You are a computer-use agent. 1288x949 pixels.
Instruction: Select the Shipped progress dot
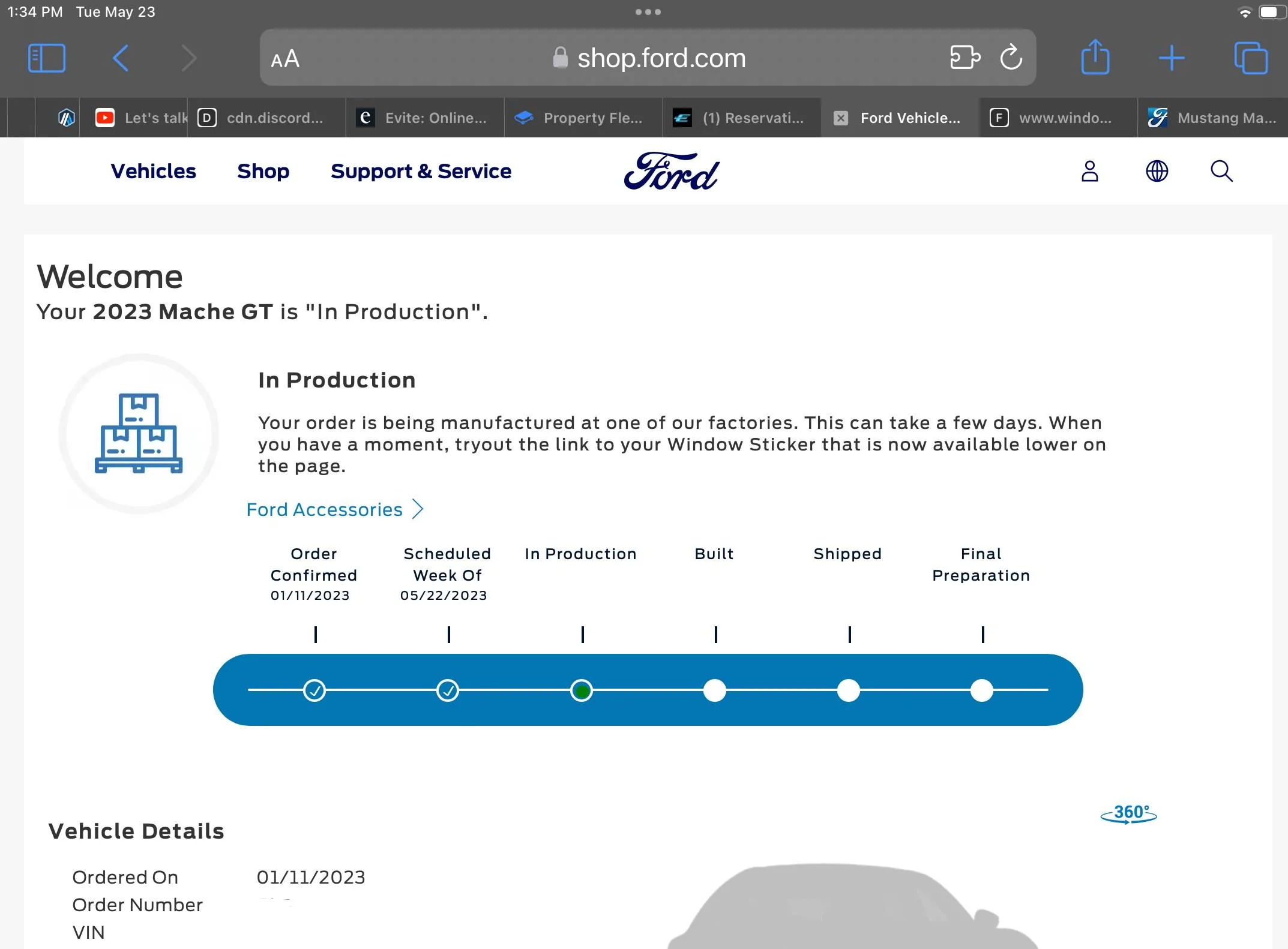(x=849, y=690)
